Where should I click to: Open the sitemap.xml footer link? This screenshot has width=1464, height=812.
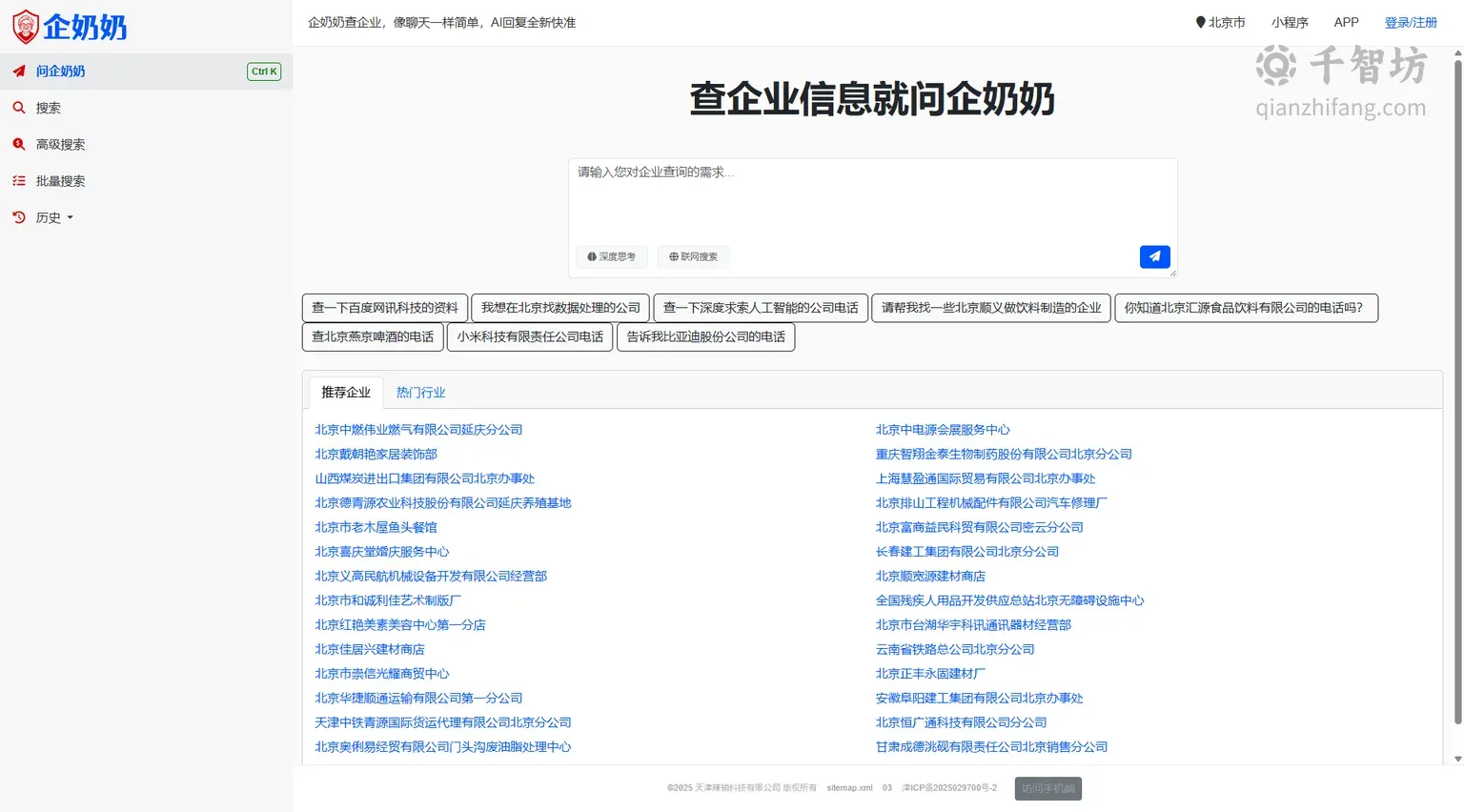coord(849,788)
